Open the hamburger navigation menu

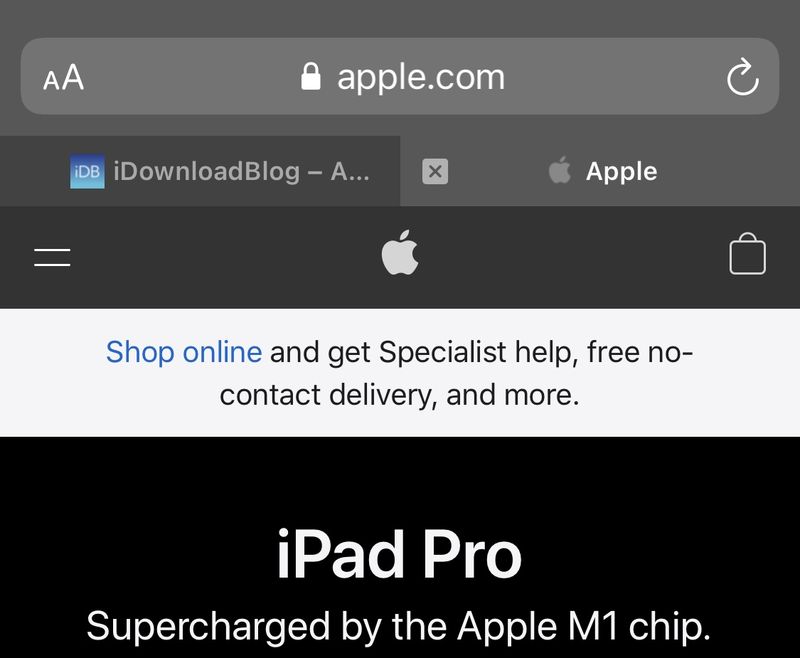(52, 257)
